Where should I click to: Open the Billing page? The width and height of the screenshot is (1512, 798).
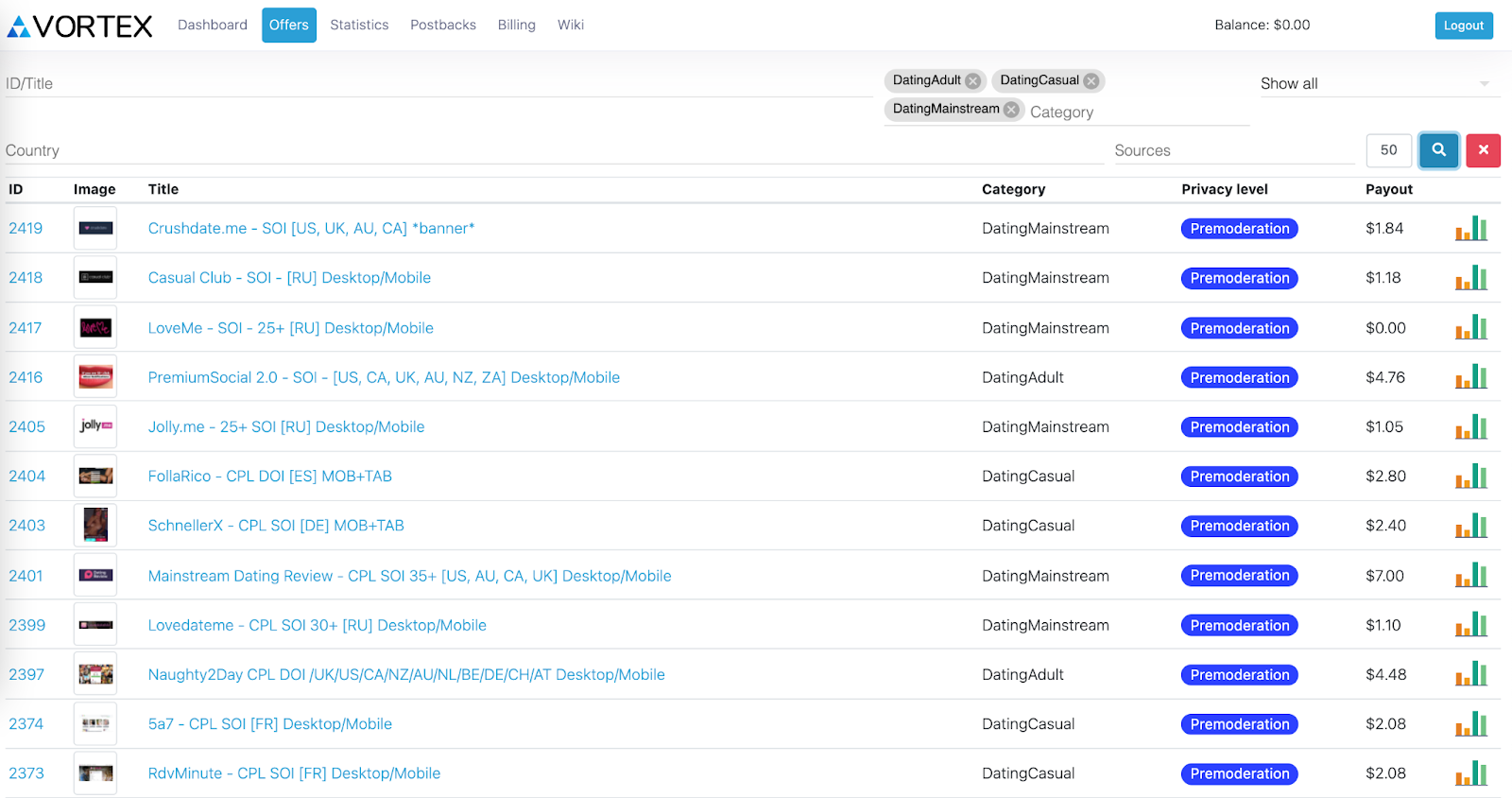pos(517,25)
